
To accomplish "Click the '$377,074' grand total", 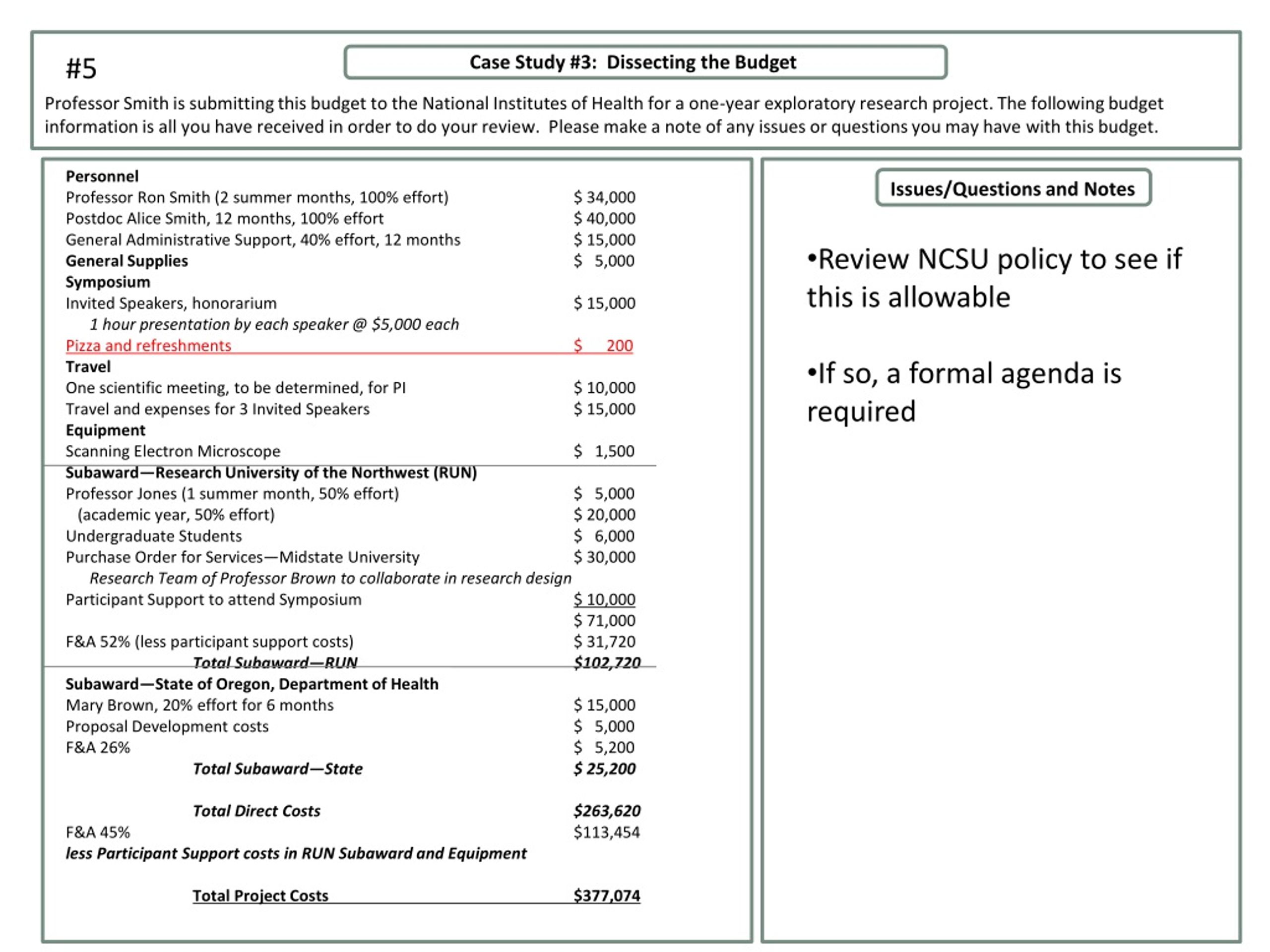I will (607, 896).
